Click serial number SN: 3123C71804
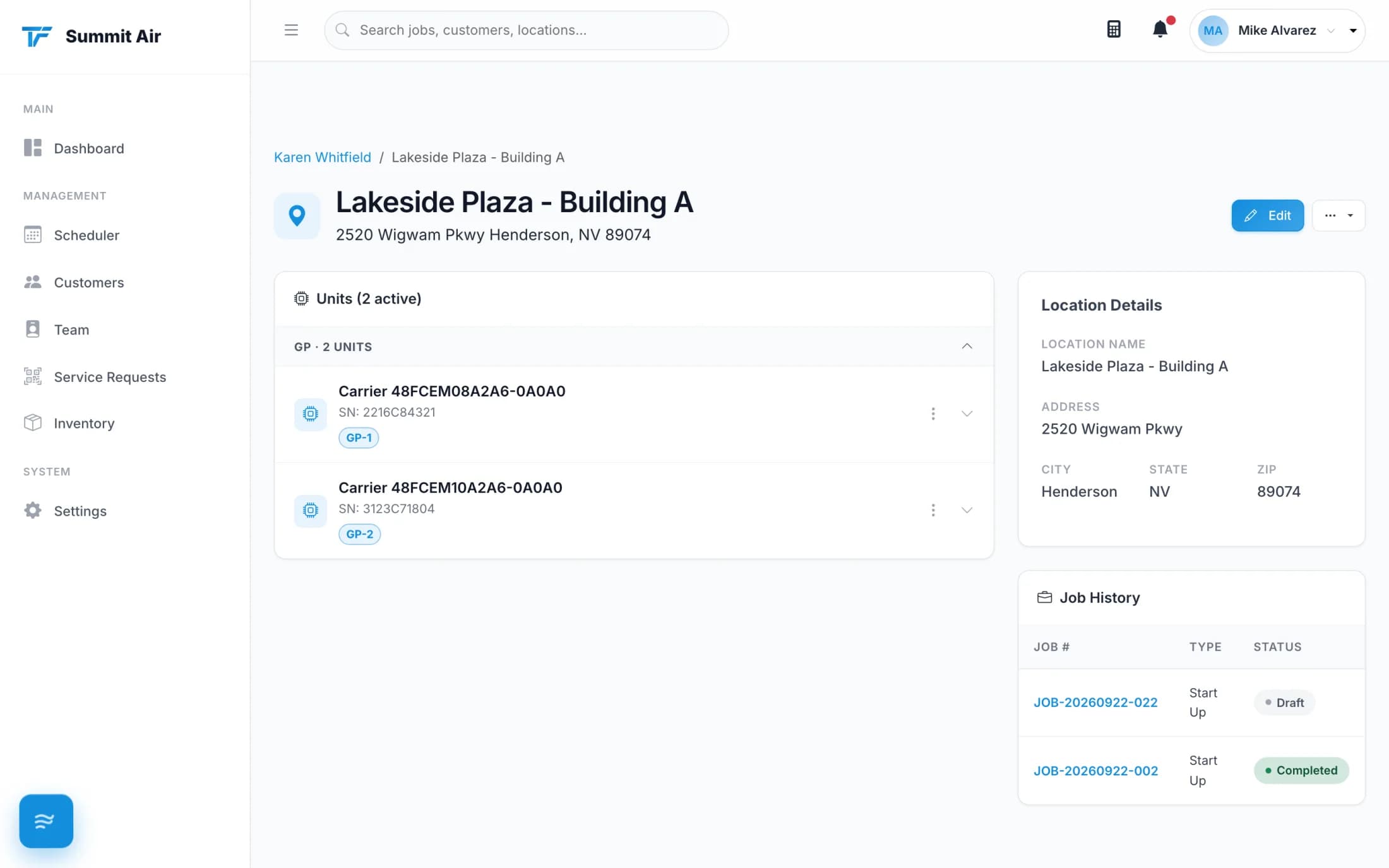 [386, 509]
